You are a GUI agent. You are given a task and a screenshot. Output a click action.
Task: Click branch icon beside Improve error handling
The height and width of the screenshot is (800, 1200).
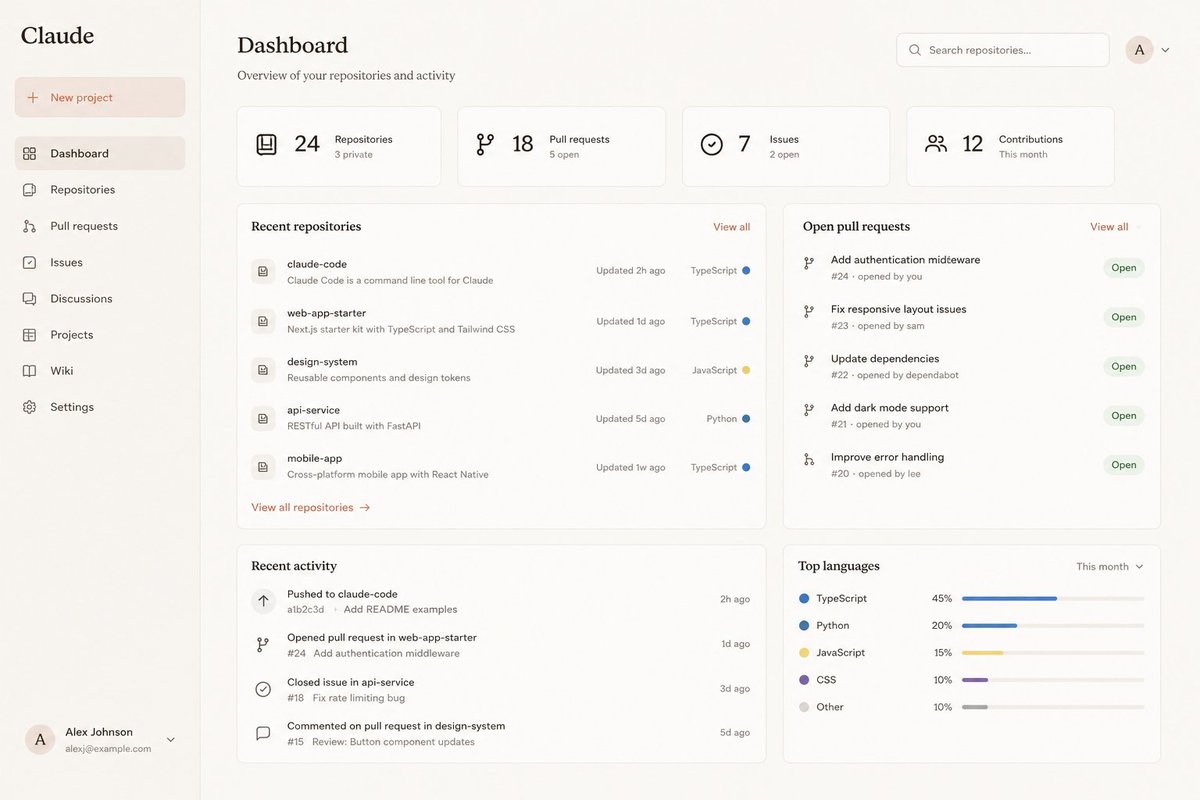(809, 460)
